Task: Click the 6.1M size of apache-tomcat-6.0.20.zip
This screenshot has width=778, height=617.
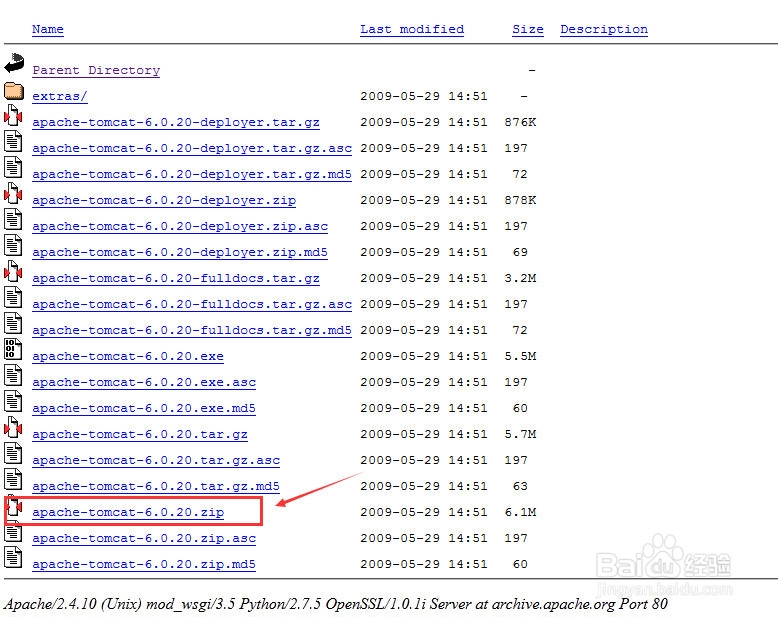Action: click(x=520, y=512)
